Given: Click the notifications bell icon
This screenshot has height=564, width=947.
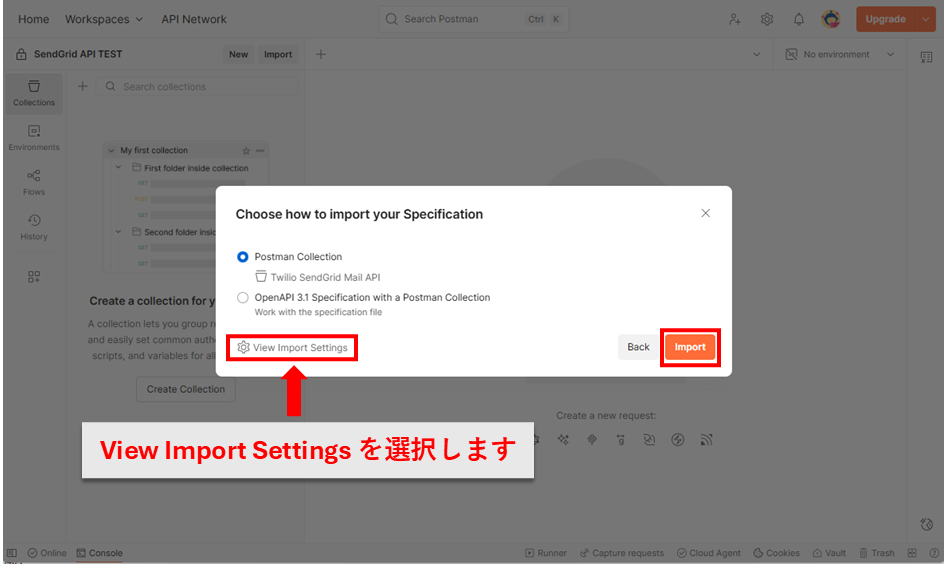Looking at the screenshot, I should pos(799,19).
